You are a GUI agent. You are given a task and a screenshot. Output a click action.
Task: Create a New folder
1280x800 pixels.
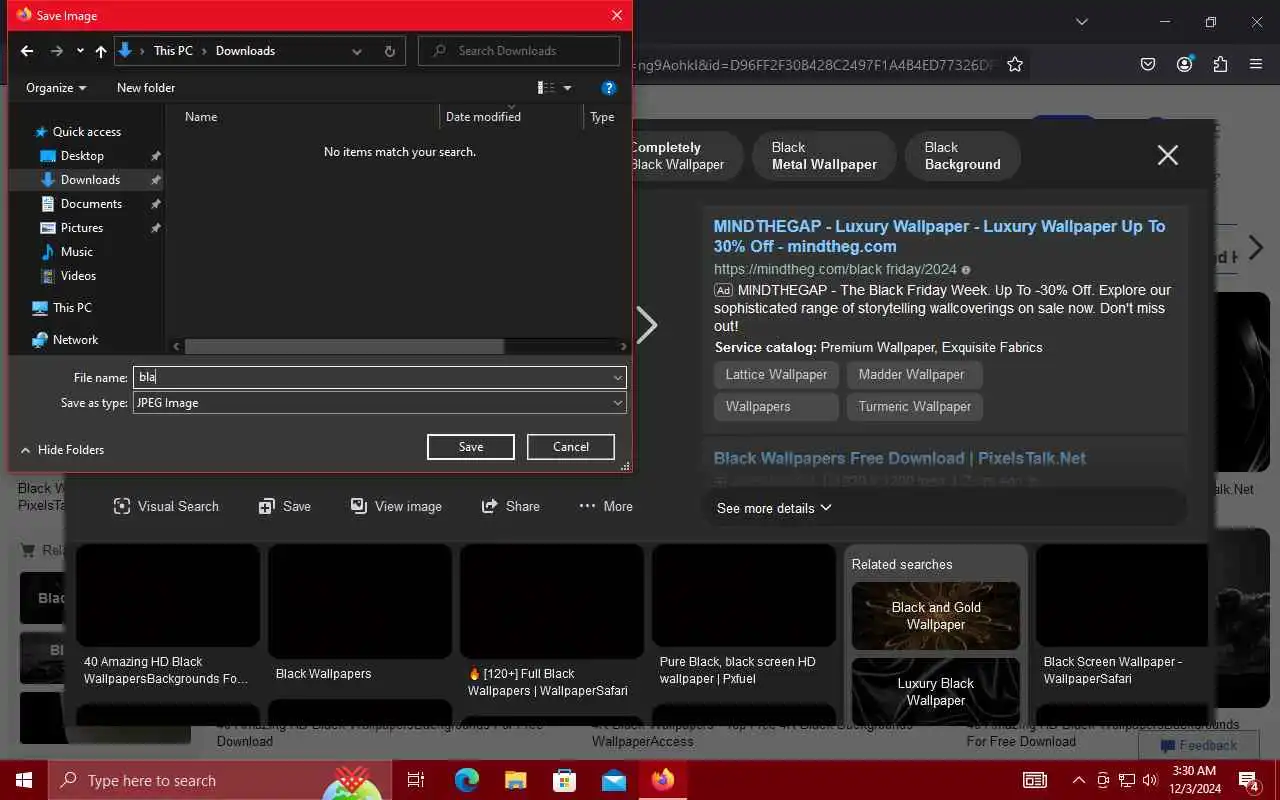pyautogui.click(x=146, y=88)
